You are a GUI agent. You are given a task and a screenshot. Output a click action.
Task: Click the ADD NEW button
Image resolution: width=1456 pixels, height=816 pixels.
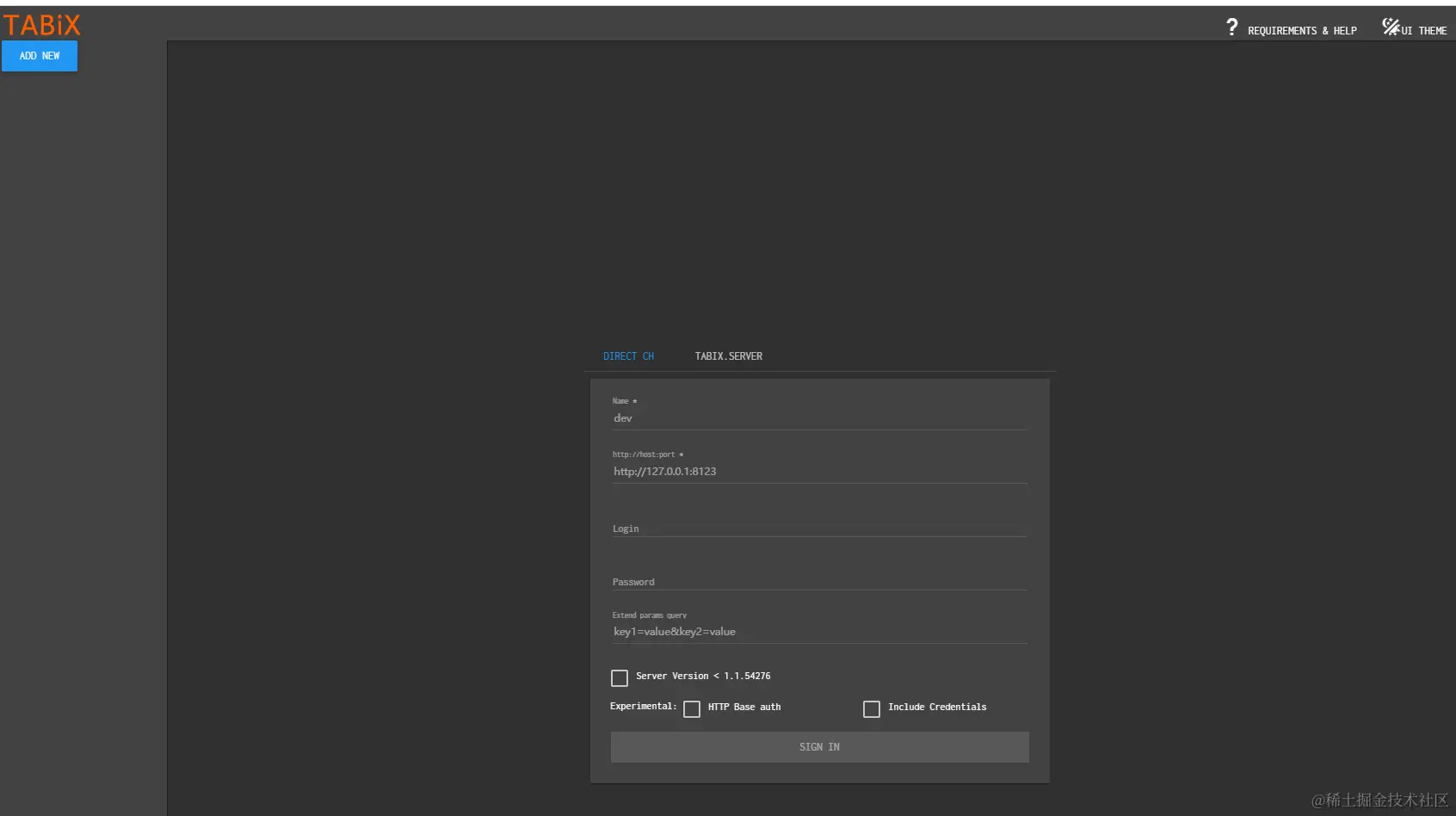click(x=40, y=56)
